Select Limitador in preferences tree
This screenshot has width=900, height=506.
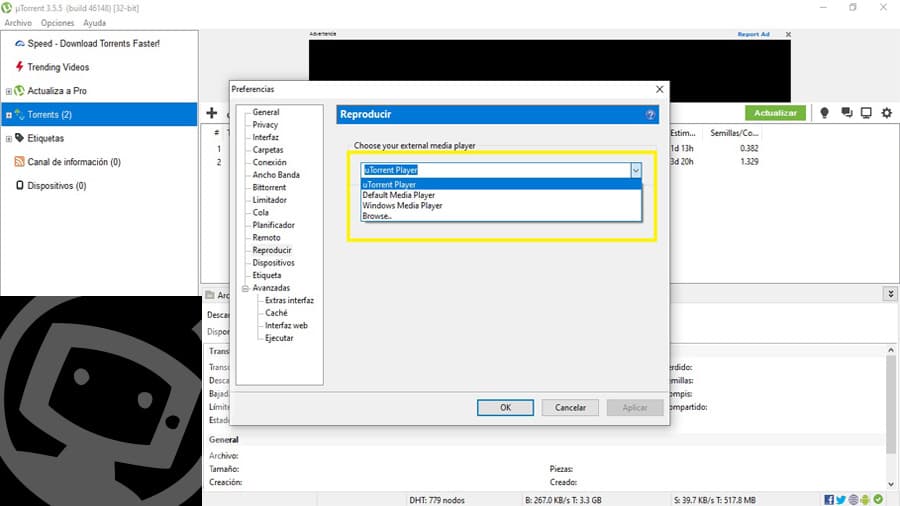point(270,200)
